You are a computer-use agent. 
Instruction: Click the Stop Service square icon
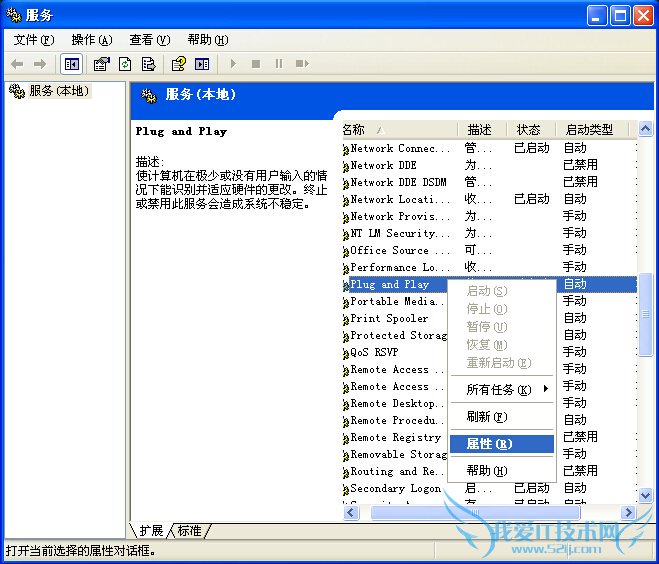coord(256,64)
